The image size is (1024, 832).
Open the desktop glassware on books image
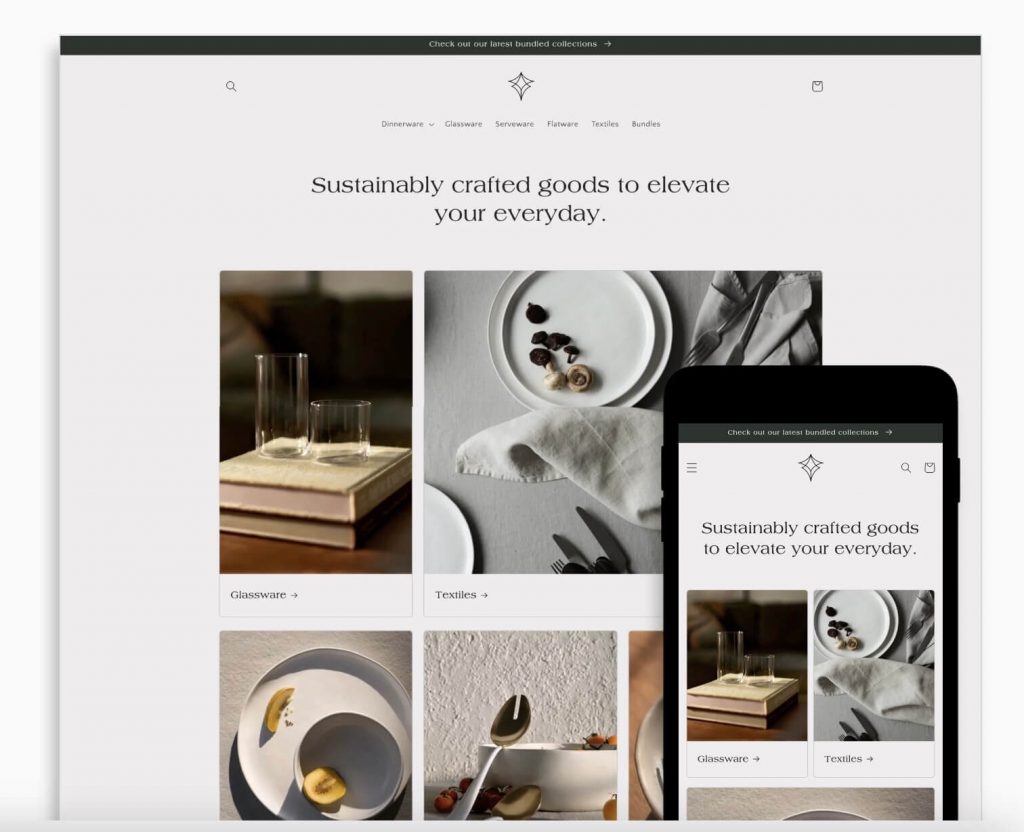[316, 423]
